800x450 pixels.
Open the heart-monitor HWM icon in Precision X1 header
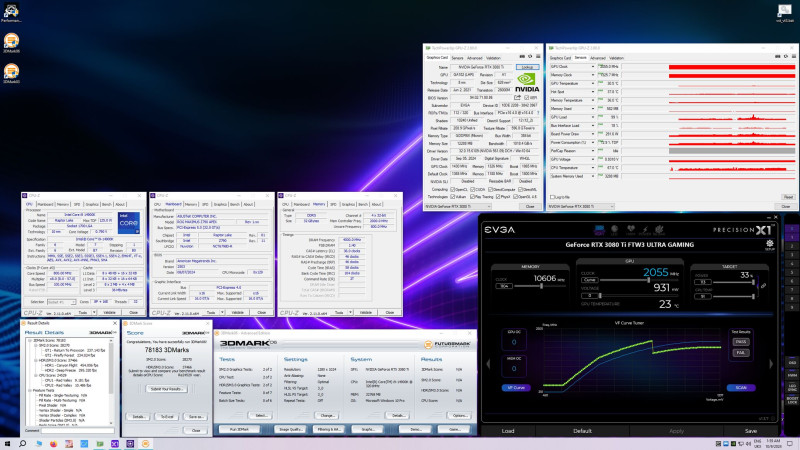[x=631, y=230]
